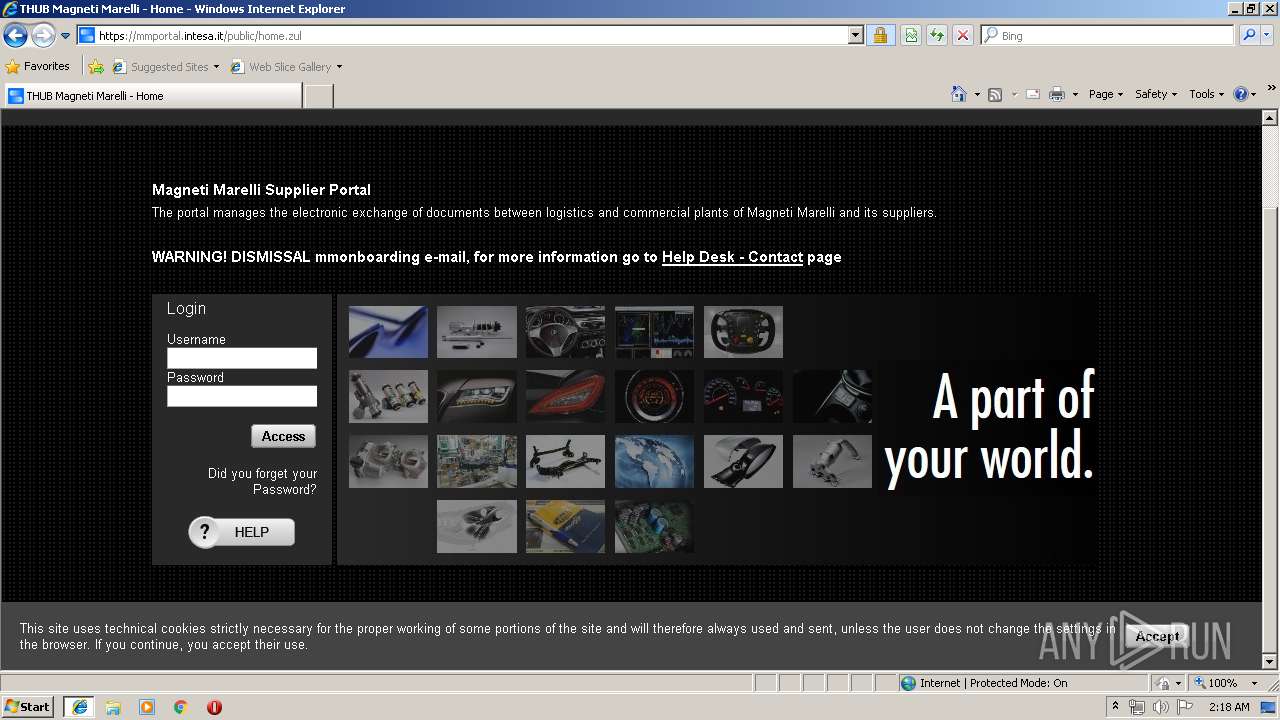Click Did you forget your Password link
This screenshot has width=1280, height=720.
[262, 481]
